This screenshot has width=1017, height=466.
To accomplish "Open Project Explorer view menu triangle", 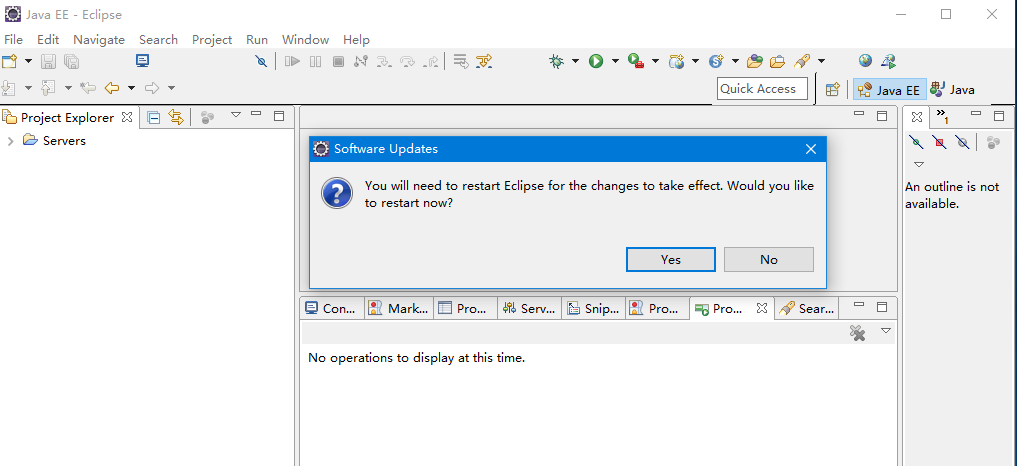I will [x=236, y=115].
